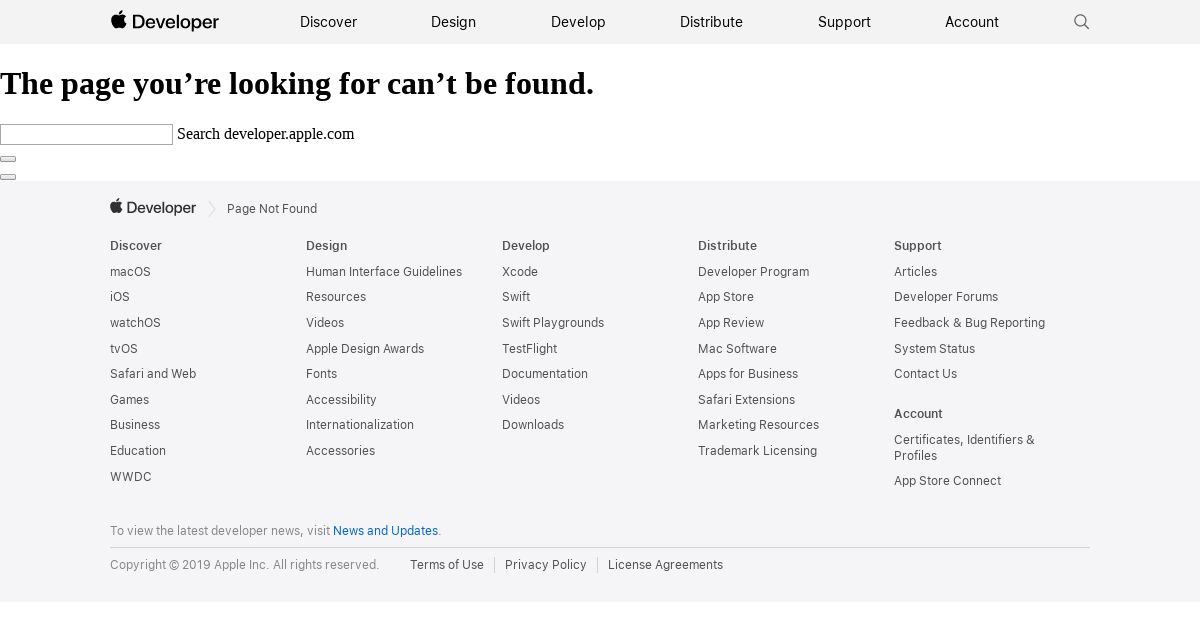1200x630 pixels.
Task: Open the Education footer link
Action: (x=138, y=451)
